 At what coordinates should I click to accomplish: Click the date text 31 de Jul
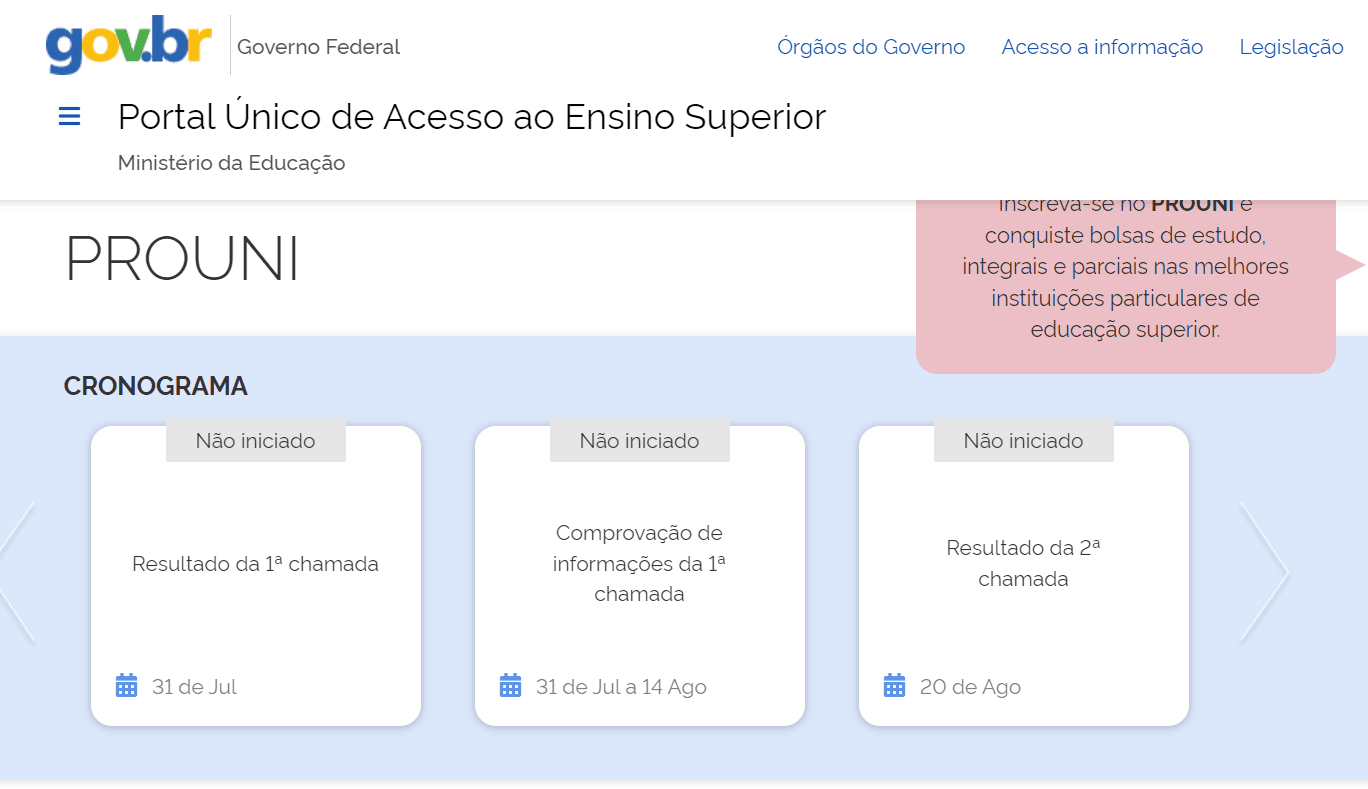194,687
